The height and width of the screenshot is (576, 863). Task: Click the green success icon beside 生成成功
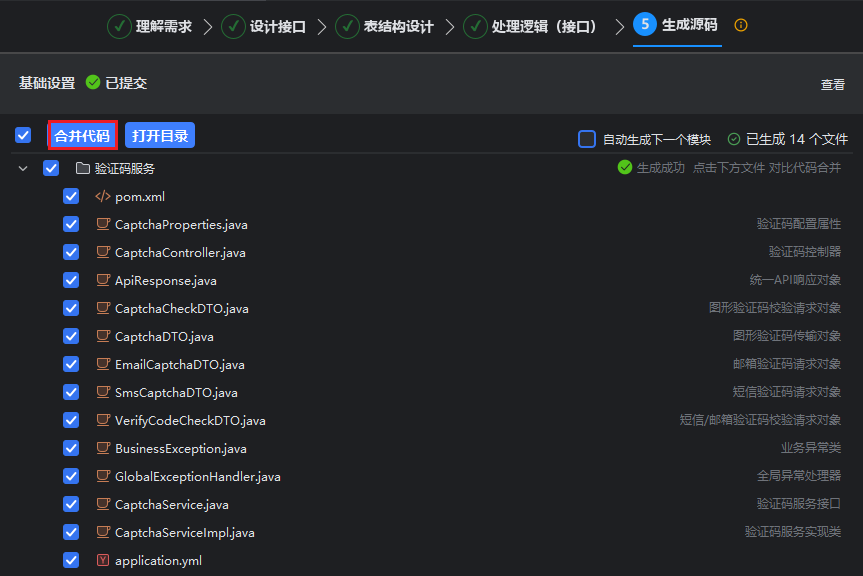(x=625, y=168)
